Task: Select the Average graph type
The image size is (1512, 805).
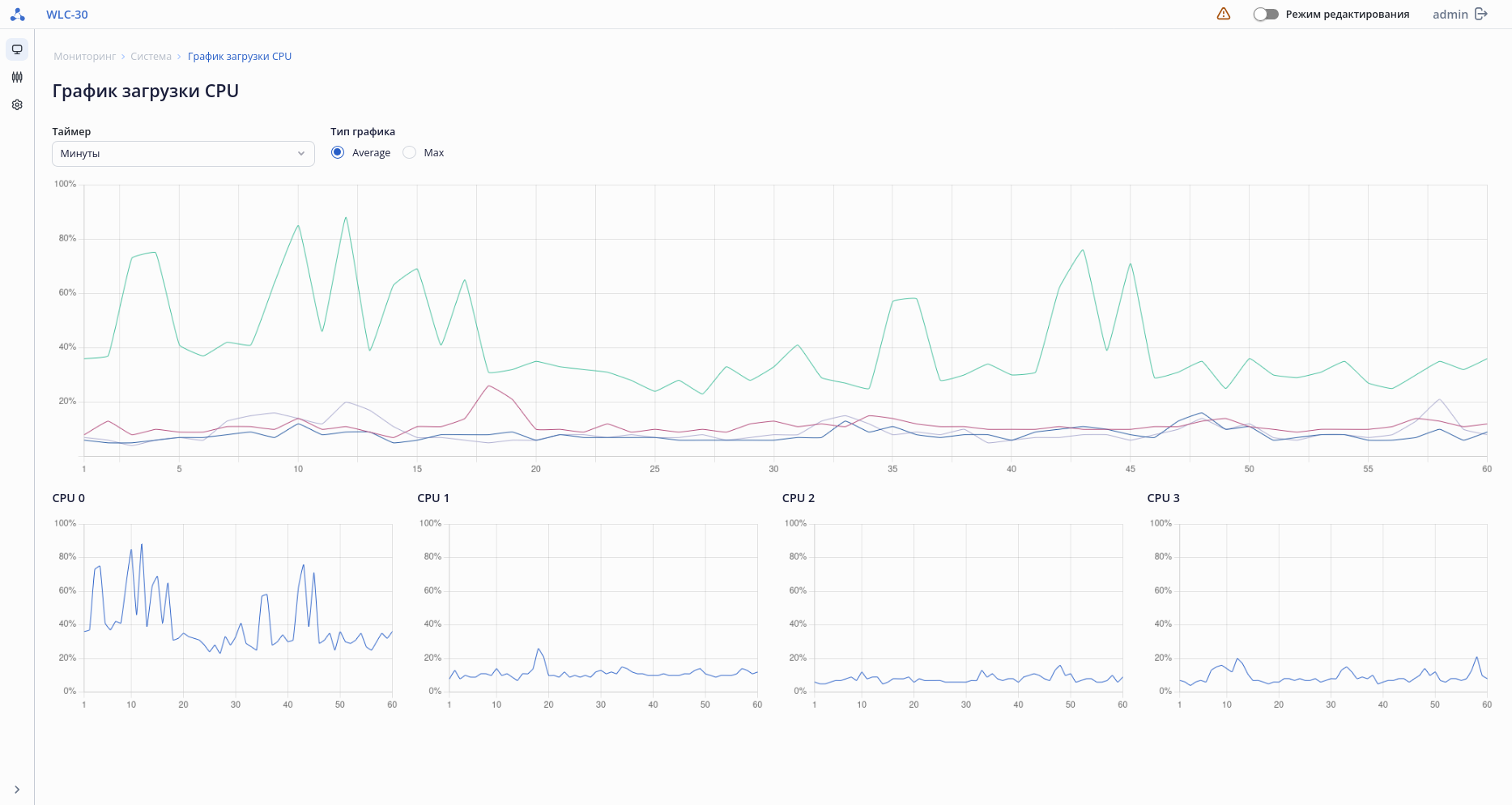Action: (338, 152)
